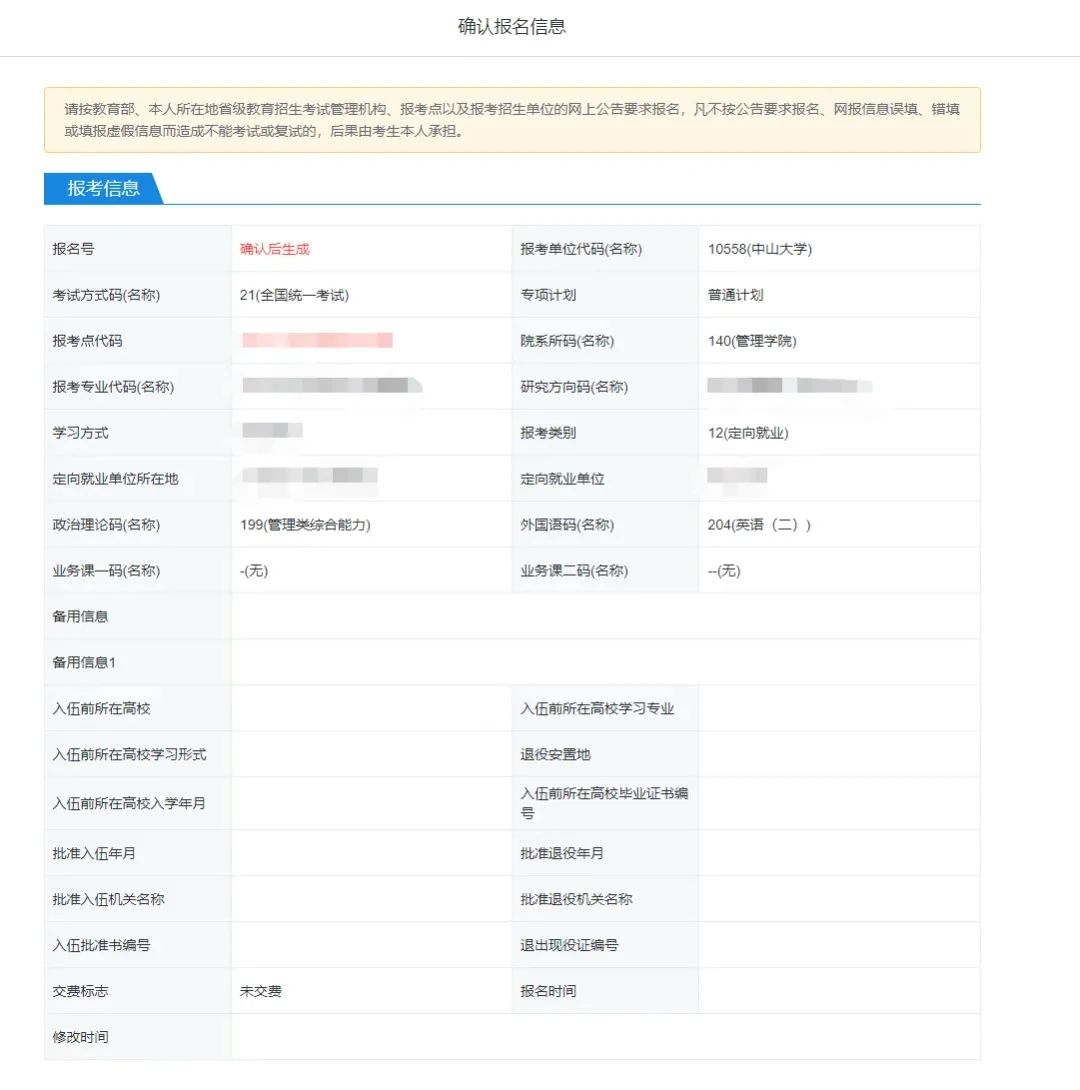
Task: Click the empty 报名时间 value cell
Action: [838, 991]
